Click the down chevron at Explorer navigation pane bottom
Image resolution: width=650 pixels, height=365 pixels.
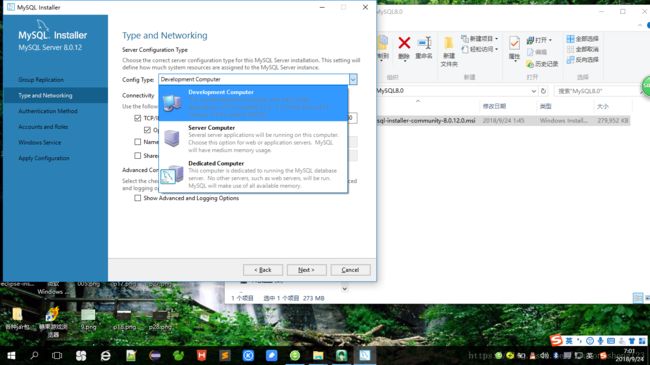pos(344,288)
